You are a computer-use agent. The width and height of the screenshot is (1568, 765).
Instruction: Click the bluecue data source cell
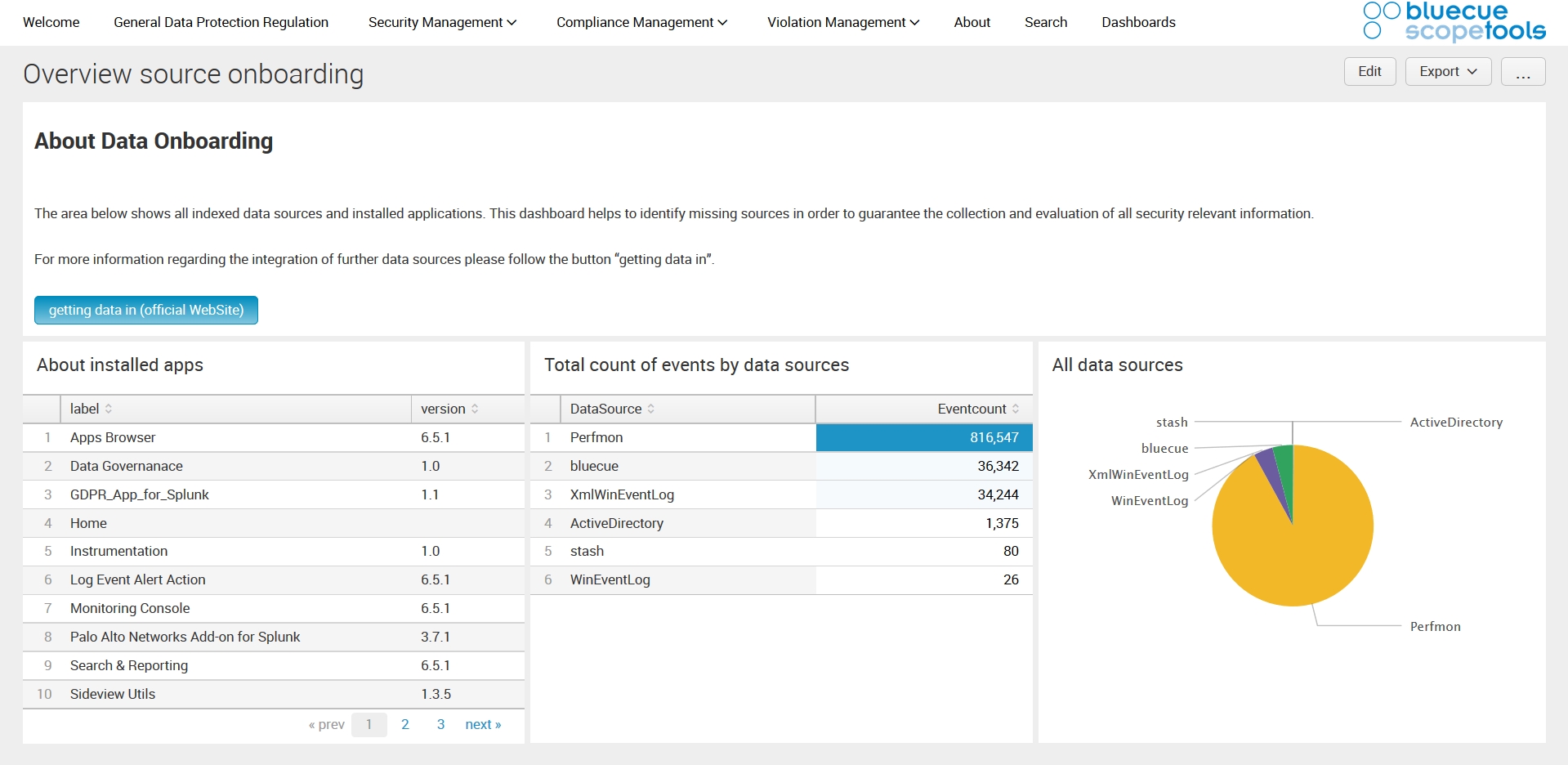coord(688,466)
